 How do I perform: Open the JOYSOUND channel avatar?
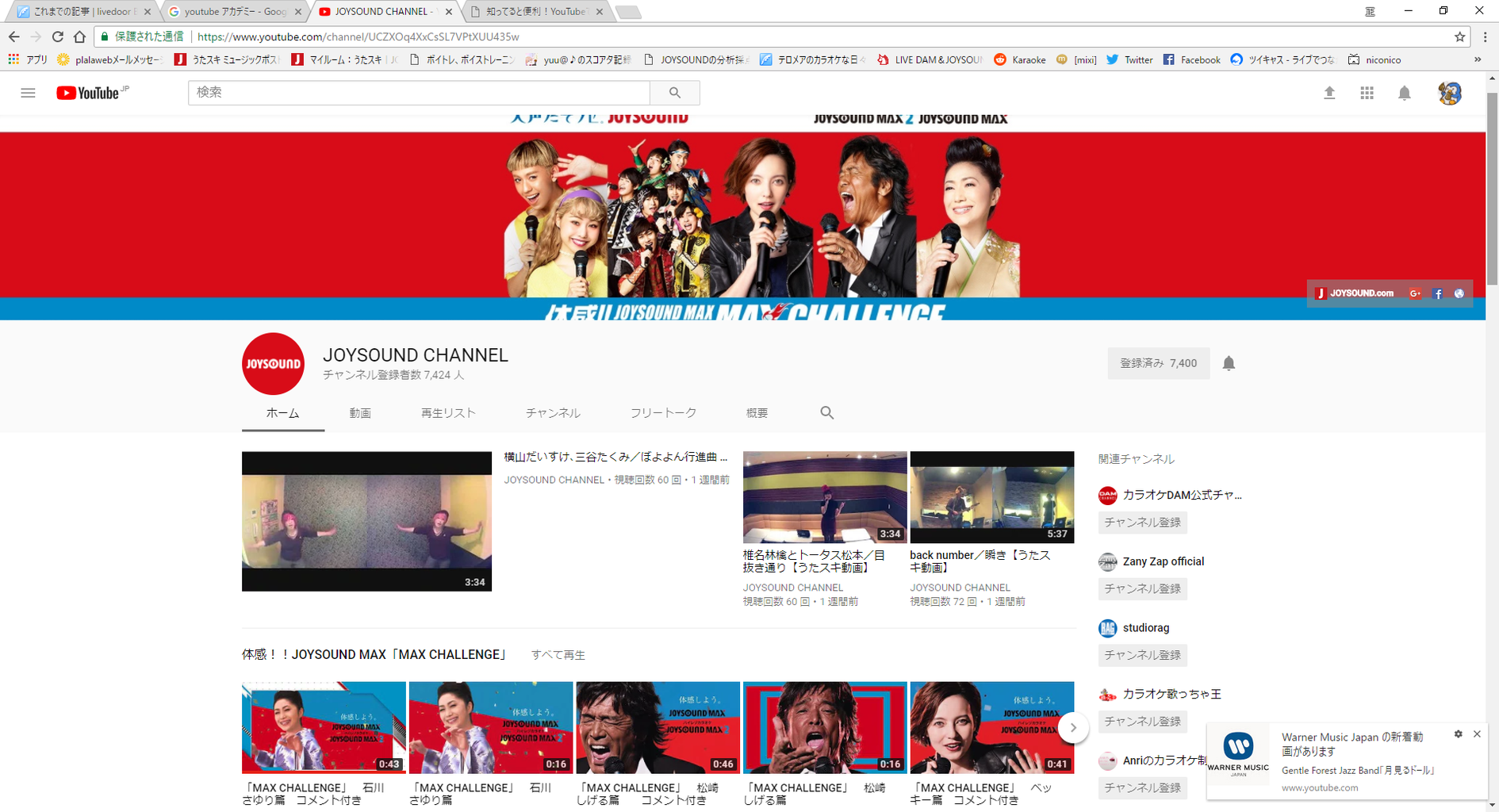[273, 364]
